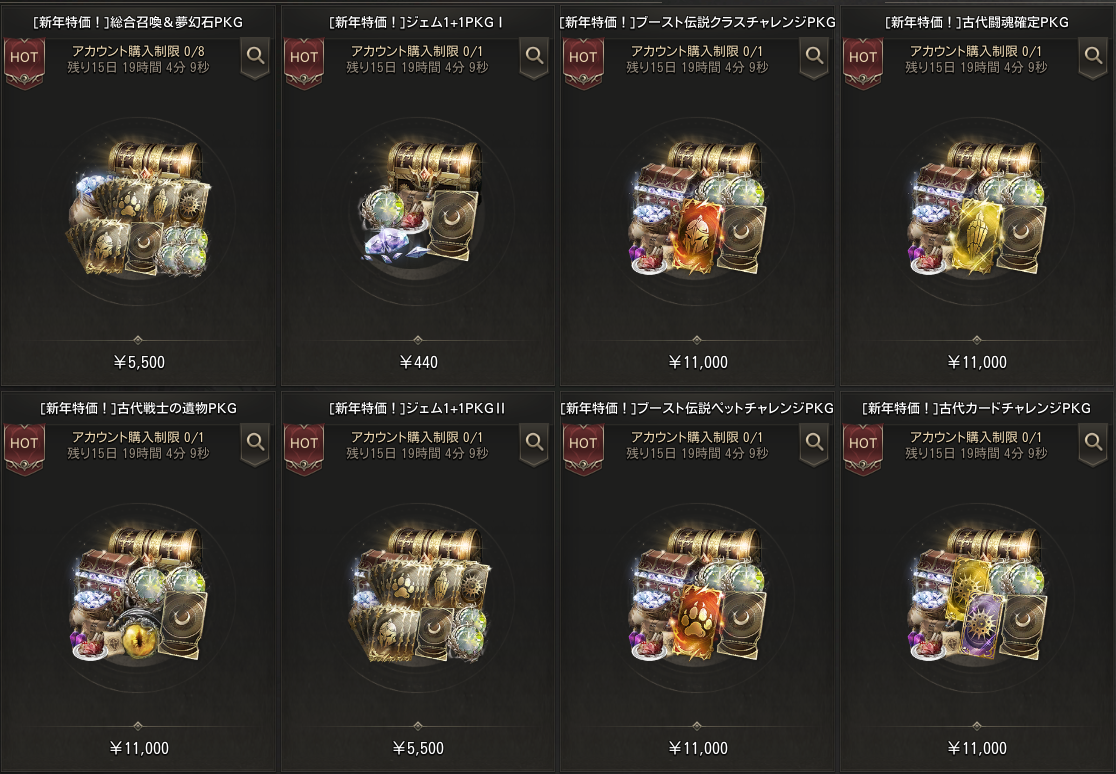
Task: Click HOT badge on 総合召喚＆夢幻石PKG
Action: 24,63
